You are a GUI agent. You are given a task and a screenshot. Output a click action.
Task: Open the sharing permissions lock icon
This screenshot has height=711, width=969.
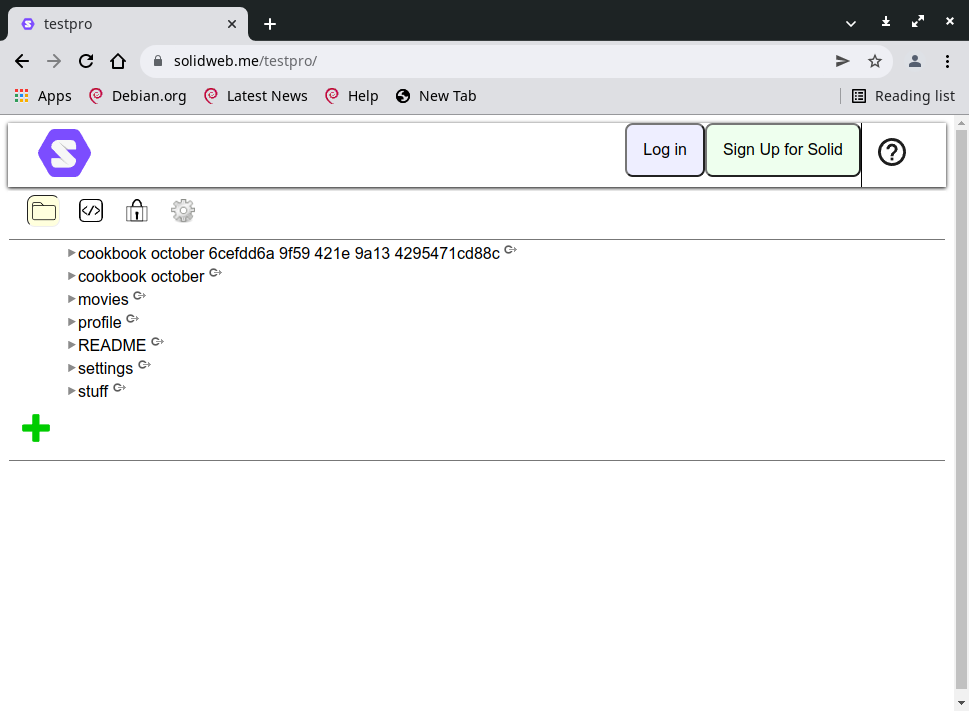click(136, 211)
